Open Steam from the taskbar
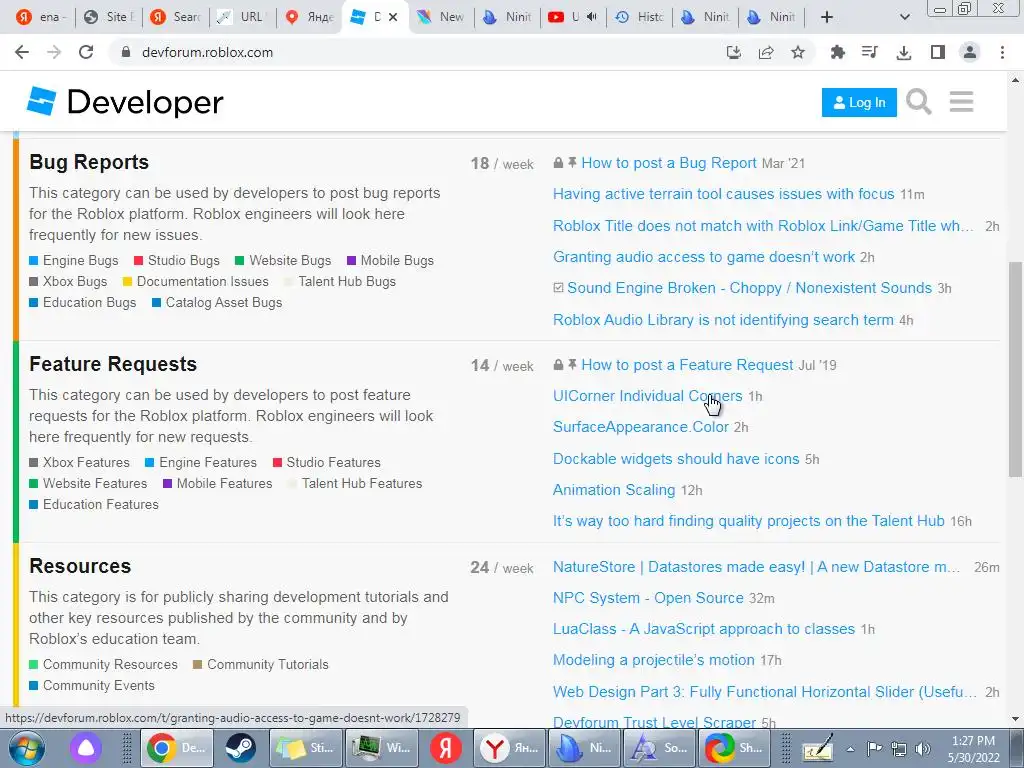 pos(240,748)
